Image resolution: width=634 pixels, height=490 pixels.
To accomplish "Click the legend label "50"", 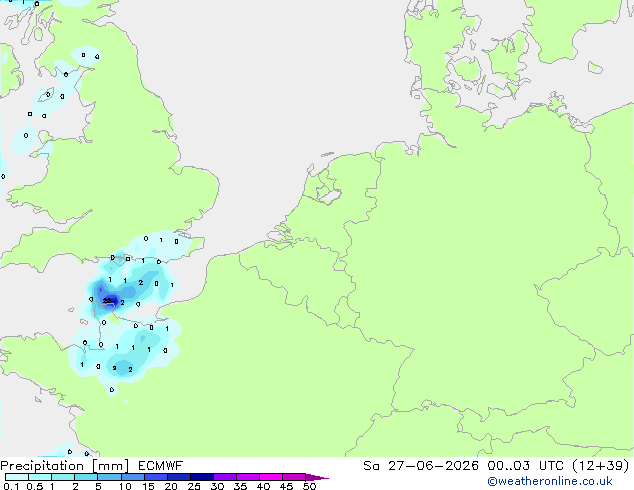I will click(x=309, y=486).
